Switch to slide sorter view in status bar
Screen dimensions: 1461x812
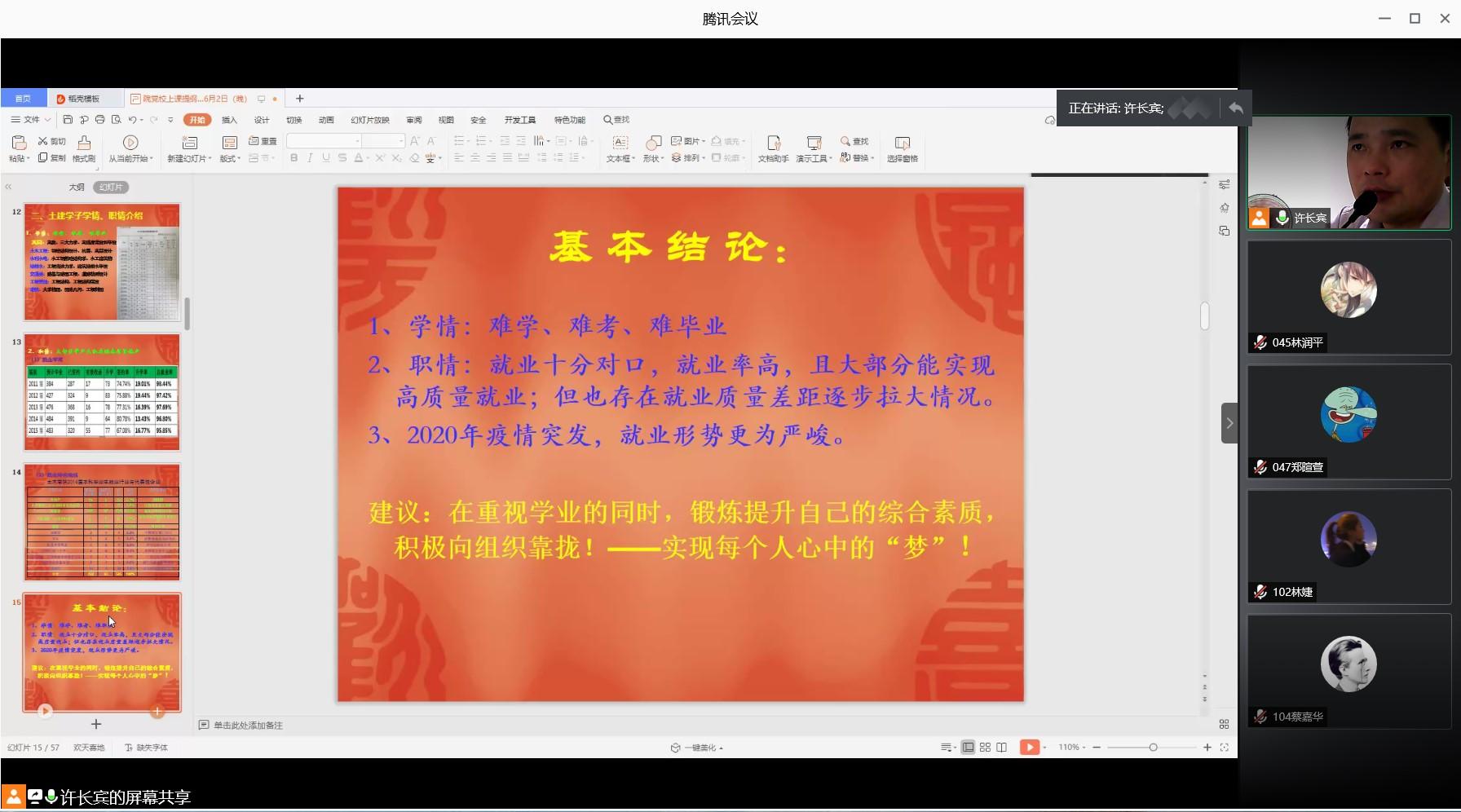(x=985, y=748)
